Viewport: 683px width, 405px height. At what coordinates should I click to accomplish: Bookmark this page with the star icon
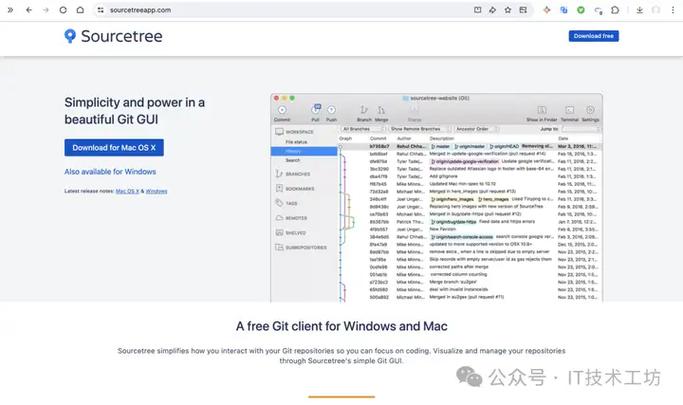point(508,10)
